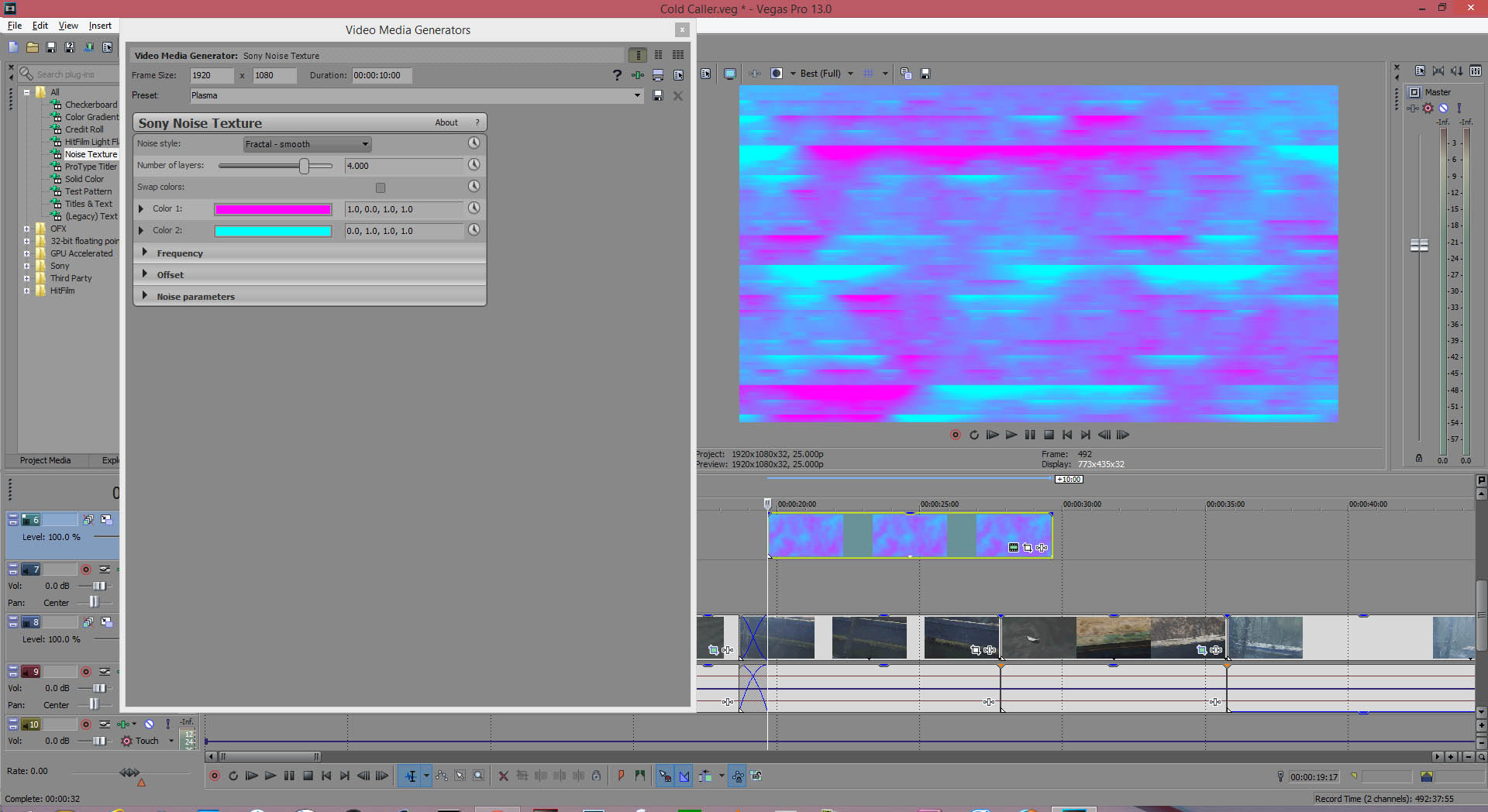Open the Insert menu
Viewport: 1488px width, 812px height.
click(100, 26)
